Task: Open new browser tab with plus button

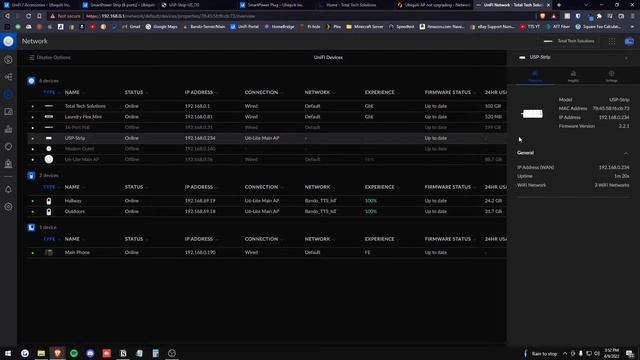Action: 559,5
